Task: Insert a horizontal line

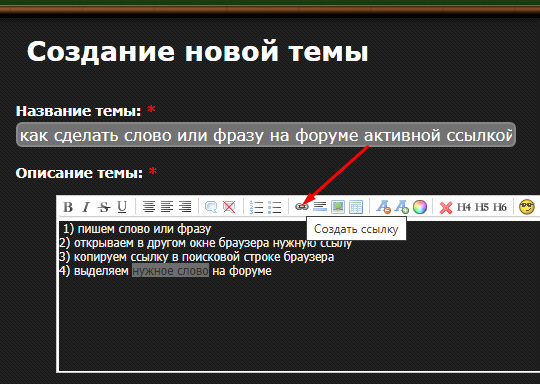Action: [x=320, y=207]
